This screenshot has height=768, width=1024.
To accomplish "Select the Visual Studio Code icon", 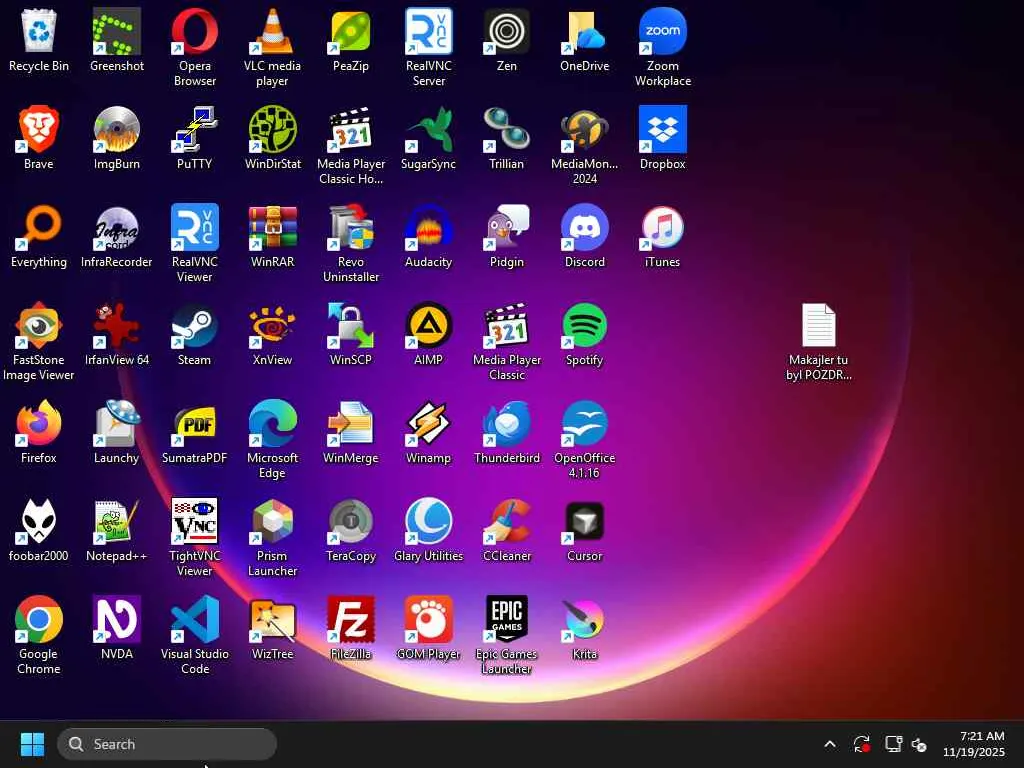I will tap(195, 621).
